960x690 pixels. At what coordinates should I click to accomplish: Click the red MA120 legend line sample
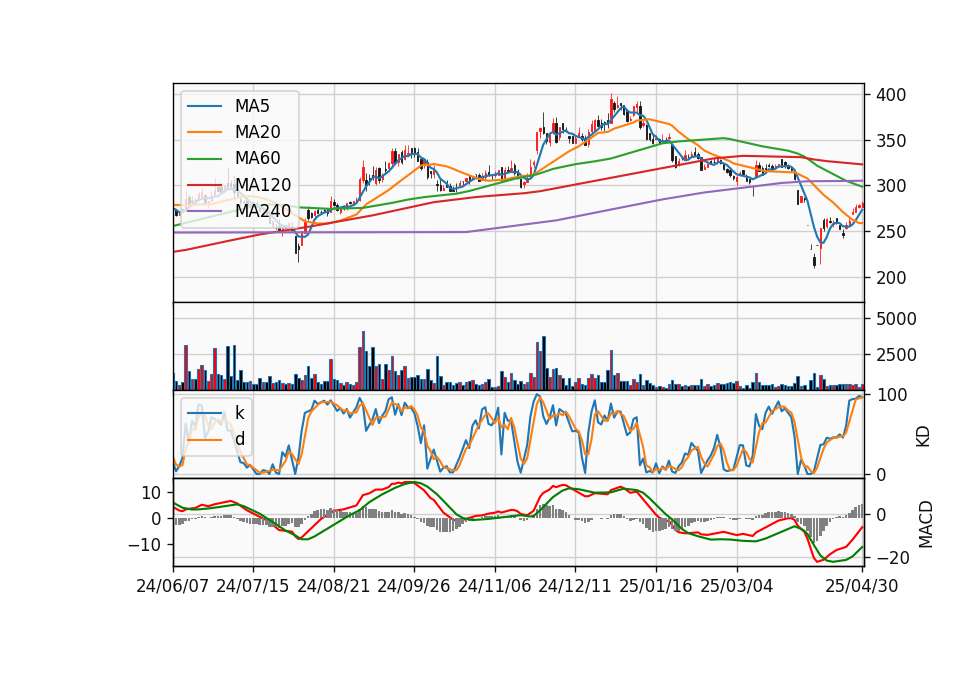click(x=204, y=185)
